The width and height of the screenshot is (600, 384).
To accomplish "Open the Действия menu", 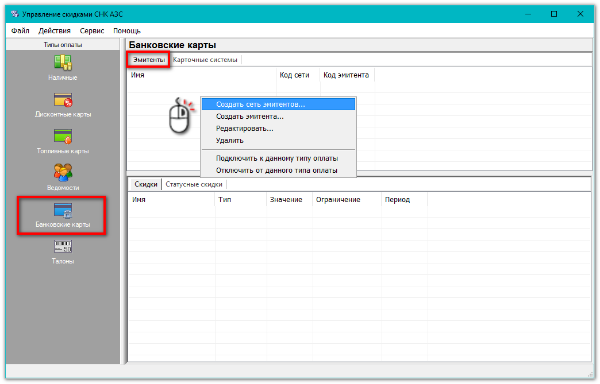I will pos(54,31).
